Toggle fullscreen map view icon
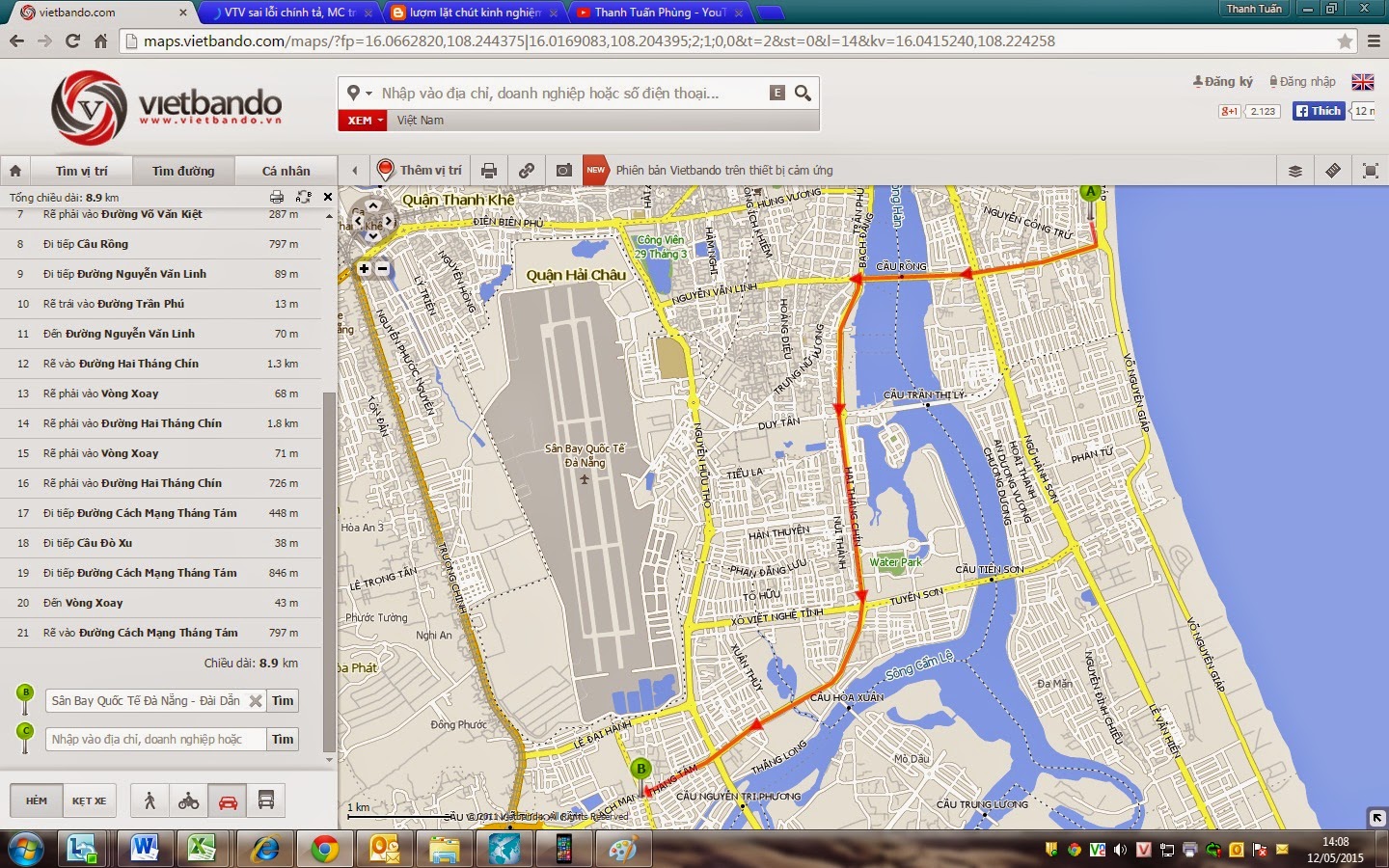The image size is (1389, 868). (x=1371, y=171)
